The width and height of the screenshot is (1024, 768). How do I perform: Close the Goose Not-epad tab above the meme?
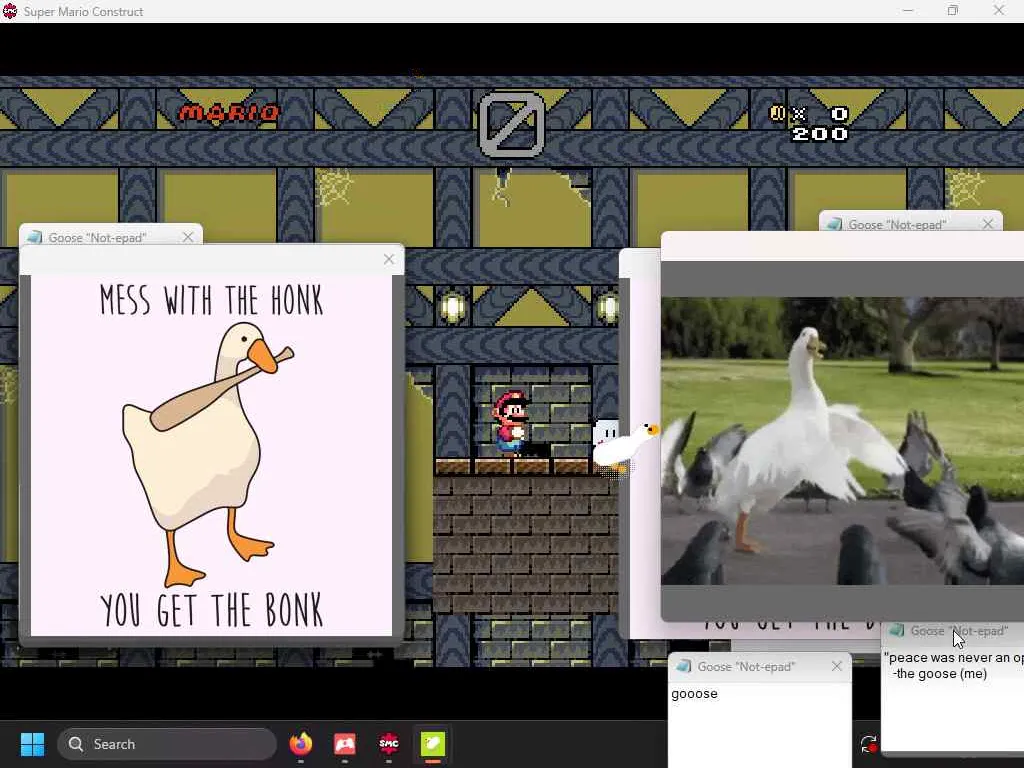click(188, 237)
